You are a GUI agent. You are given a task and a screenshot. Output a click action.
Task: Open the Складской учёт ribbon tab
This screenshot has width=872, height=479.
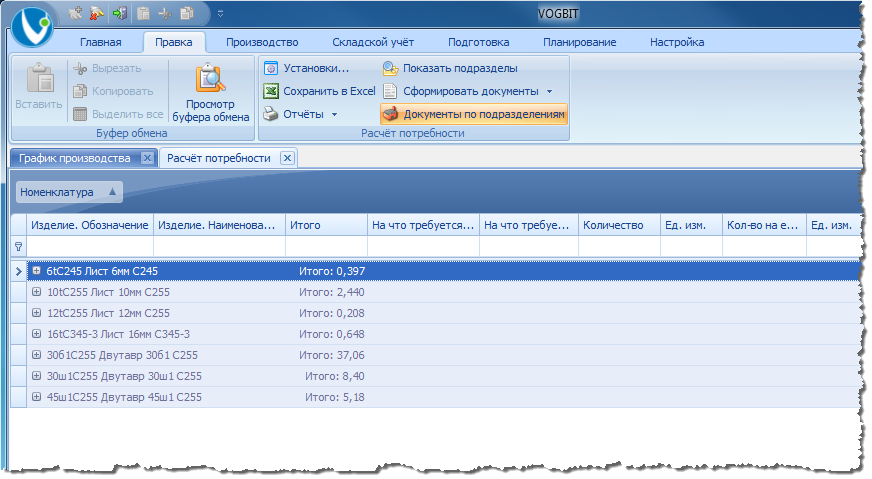click(373, 42)
